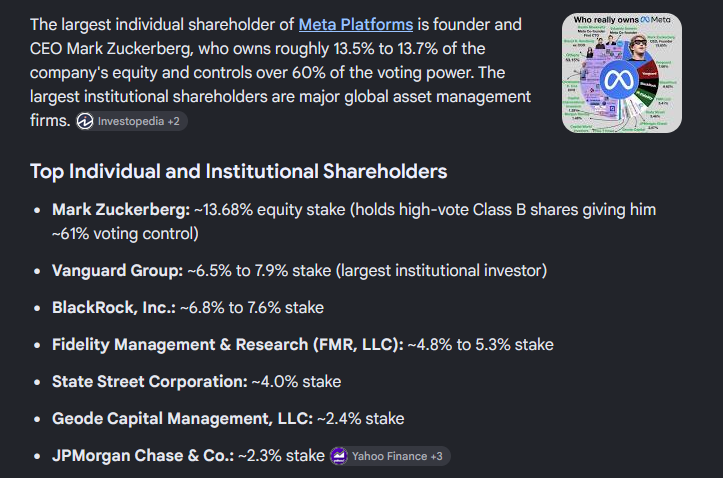Click the Investopedia source icon
The height and width of the screenshot is (478, 723).
[x=85, y=121]
